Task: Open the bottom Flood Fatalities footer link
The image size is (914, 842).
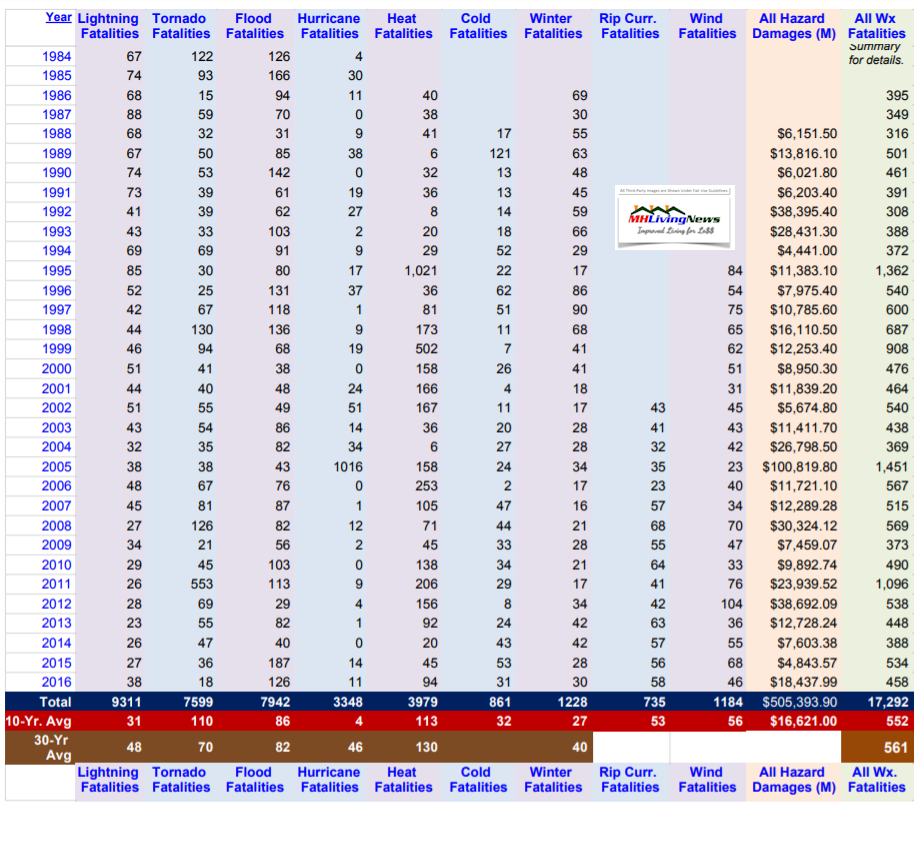Action: point(254,780)
